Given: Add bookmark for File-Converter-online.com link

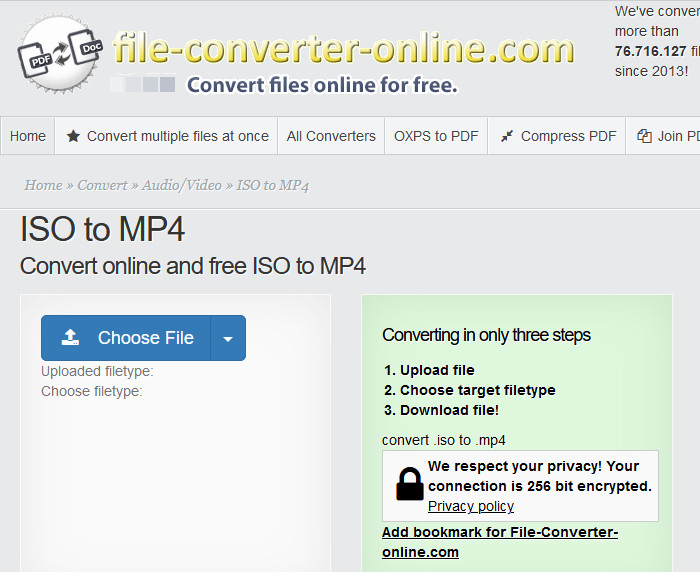Looking at the screenshot, I should [x=500, y=542].
